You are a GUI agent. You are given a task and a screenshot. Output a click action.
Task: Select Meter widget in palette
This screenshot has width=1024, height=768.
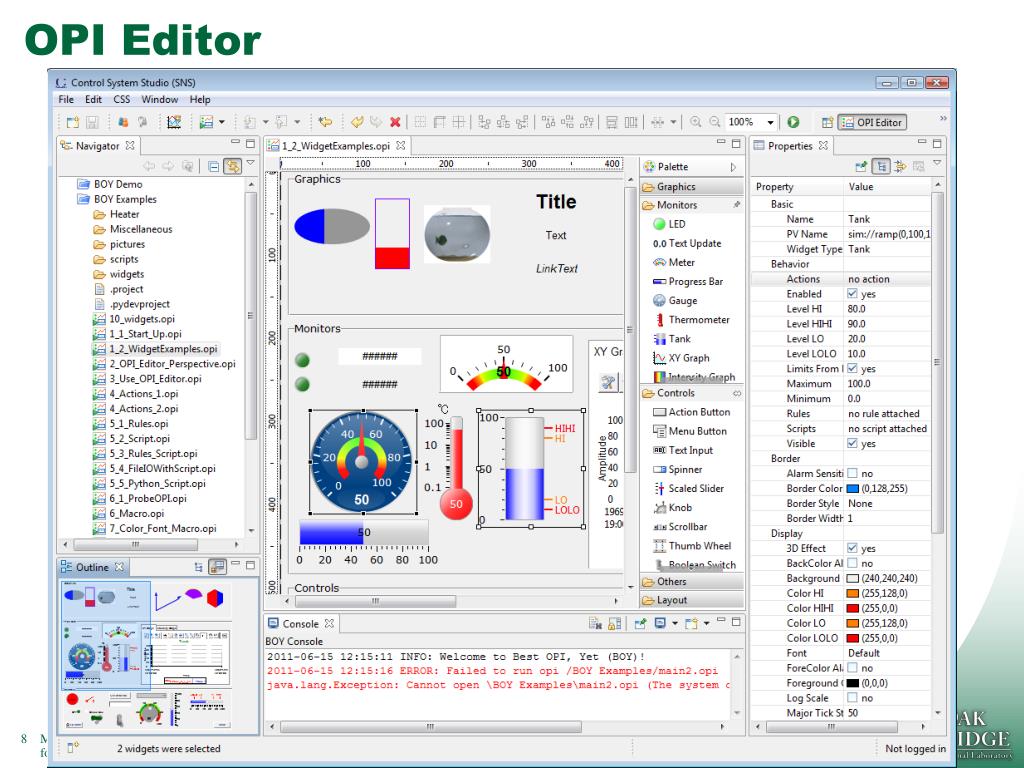(x=674, y=263)
